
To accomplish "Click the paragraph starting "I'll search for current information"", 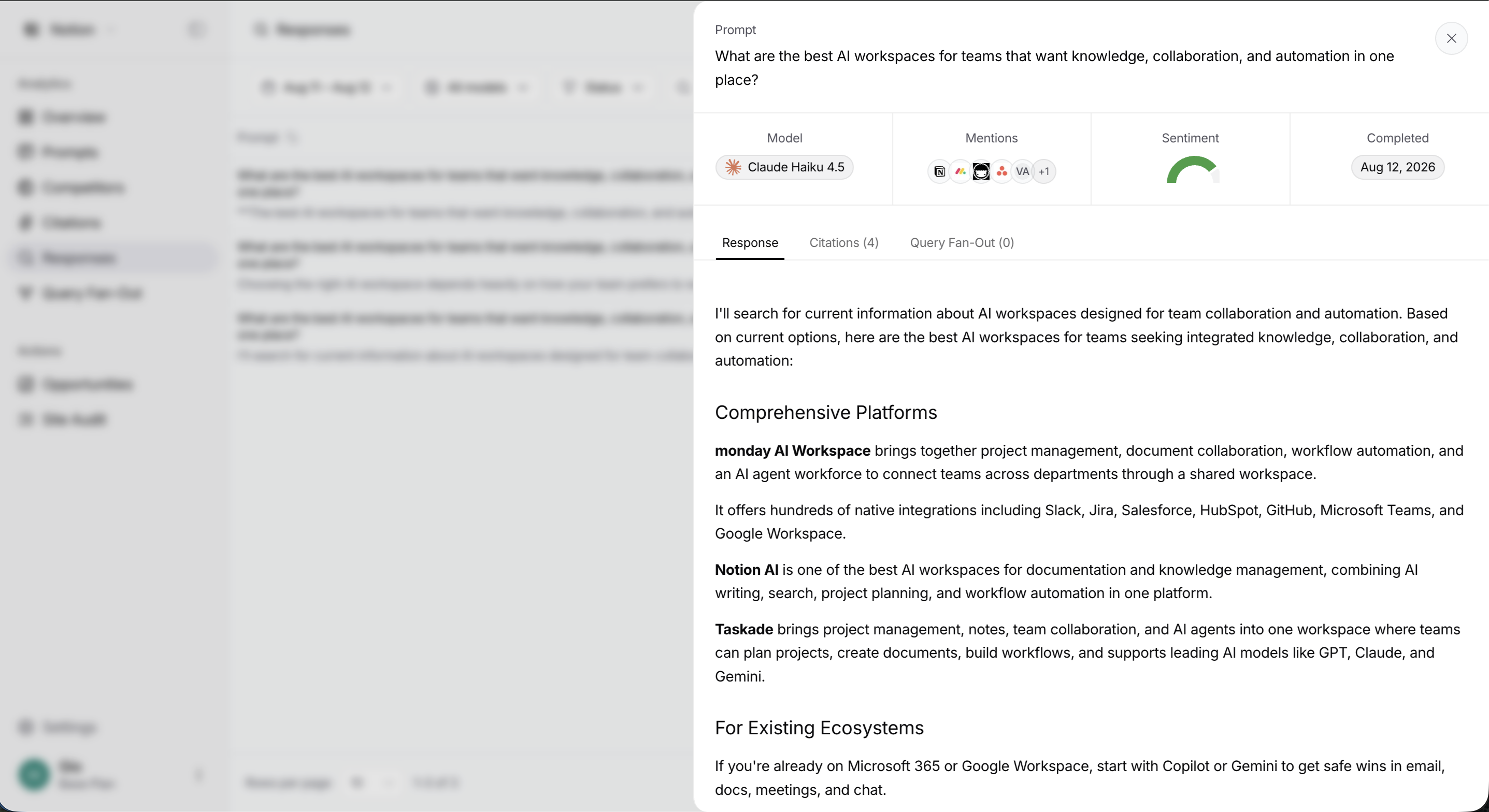I will (x=1086, y=337).
